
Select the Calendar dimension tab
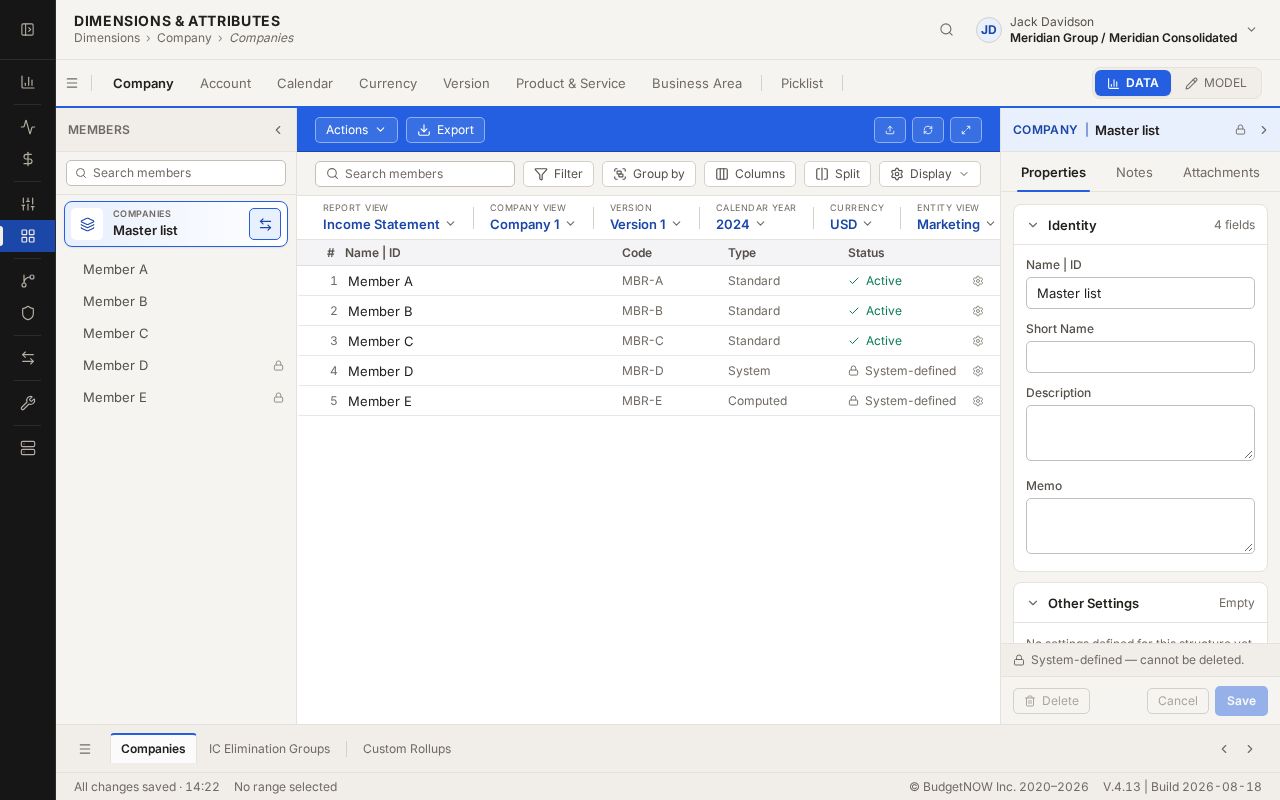305,83
